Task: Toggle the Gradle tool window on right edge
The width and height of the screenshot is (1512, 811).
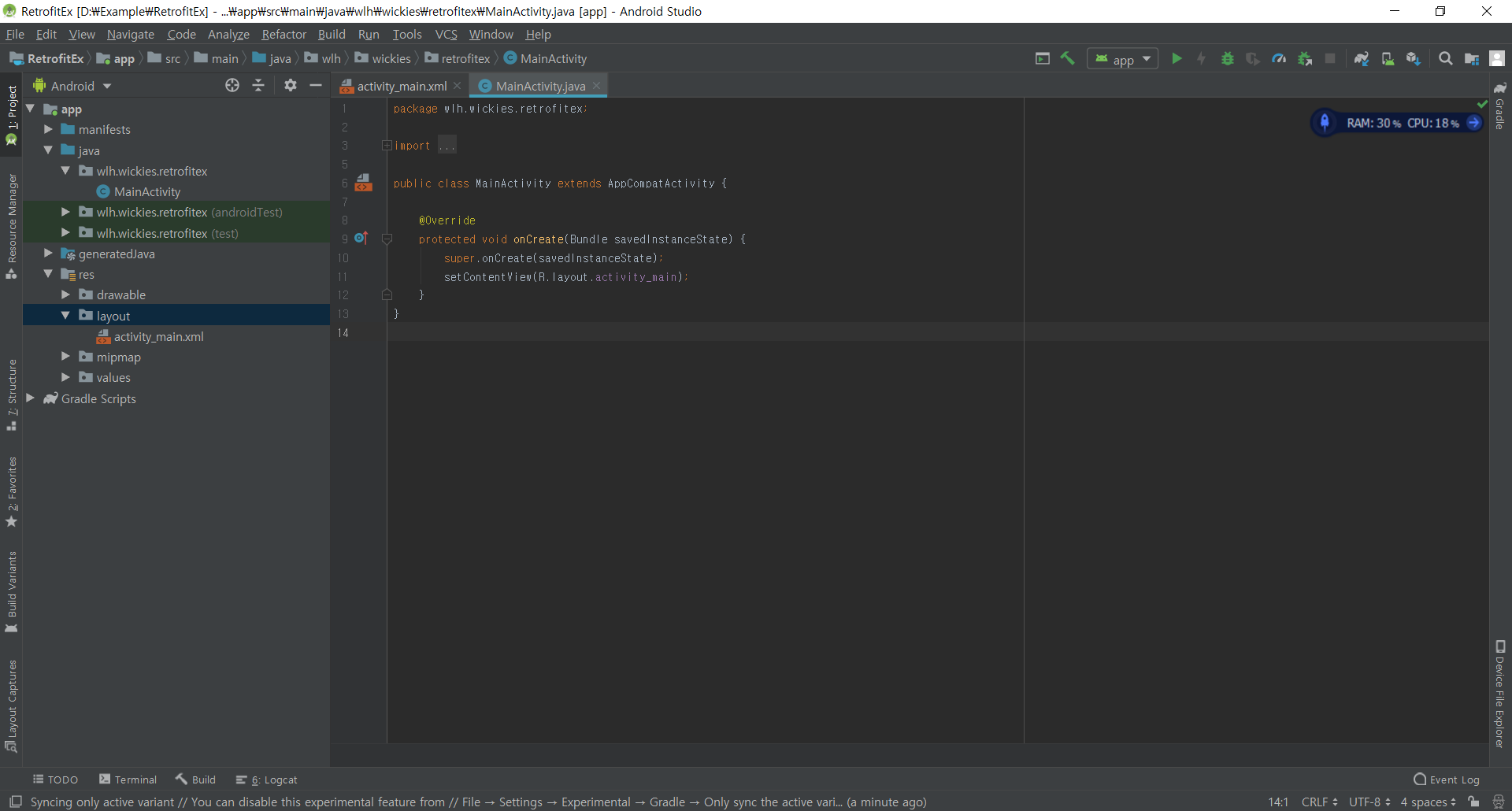Action: 1500,106
